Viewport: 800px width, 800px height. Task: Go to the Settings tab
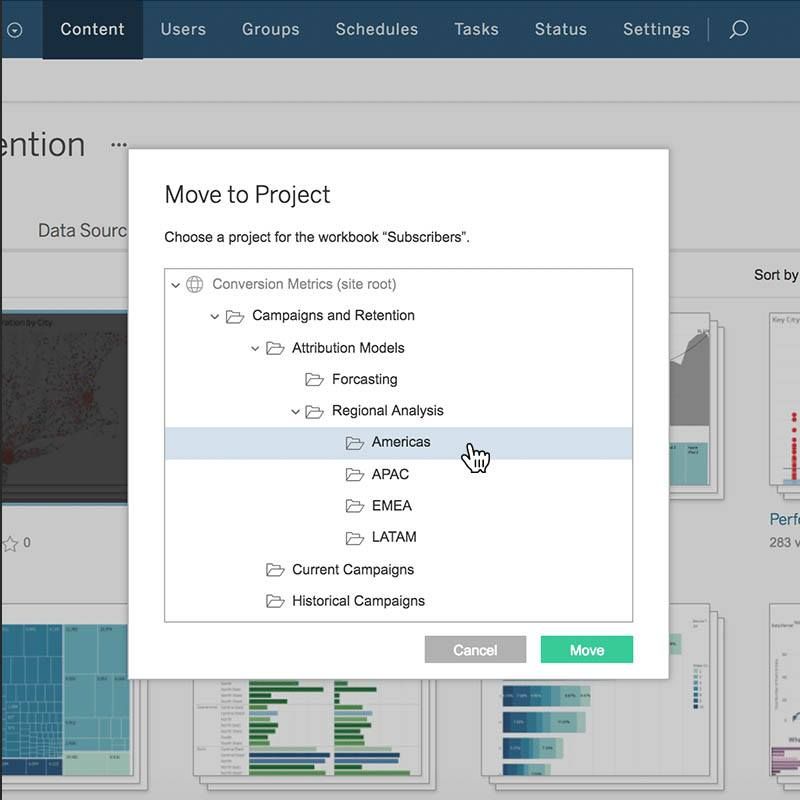(x=656, y=29)
